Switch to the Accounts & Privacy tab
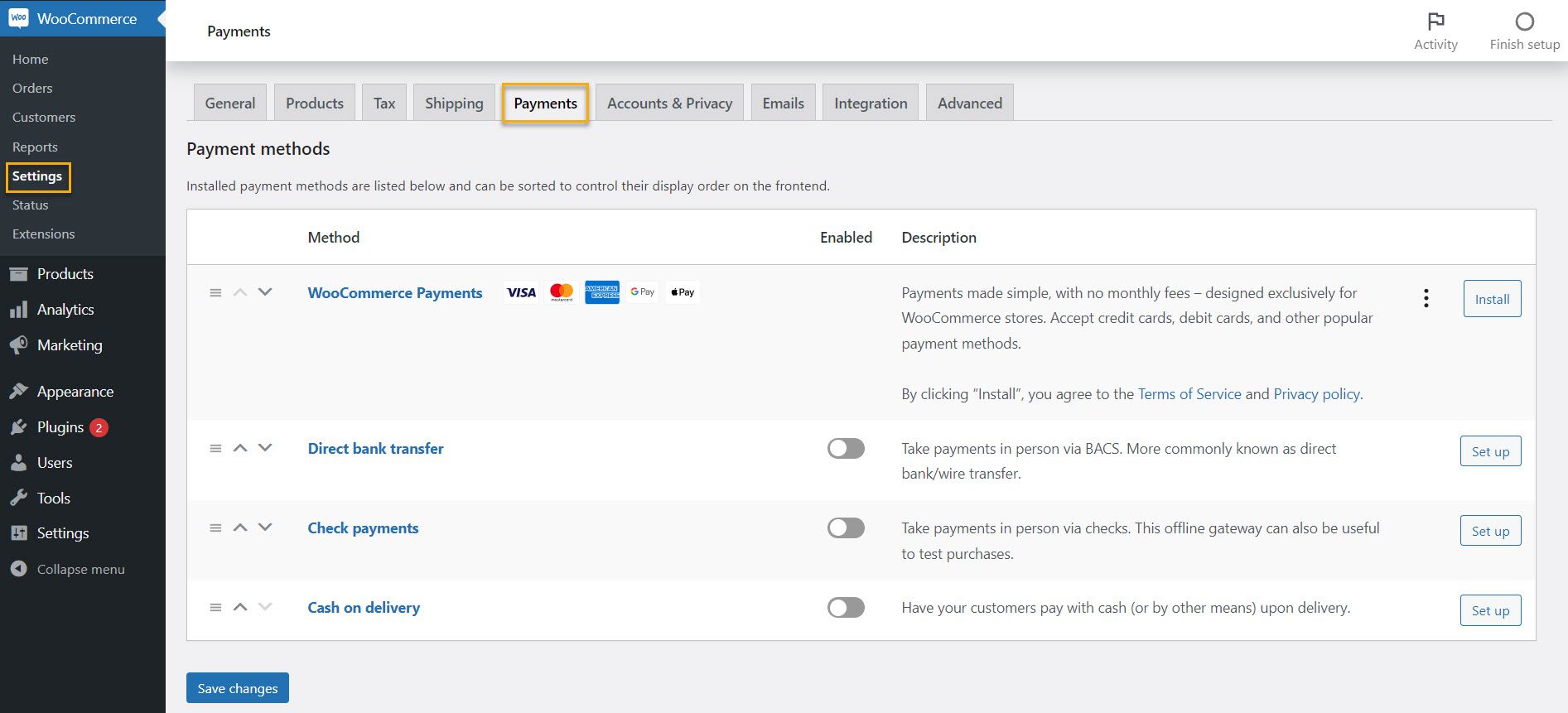 point(669,103)
